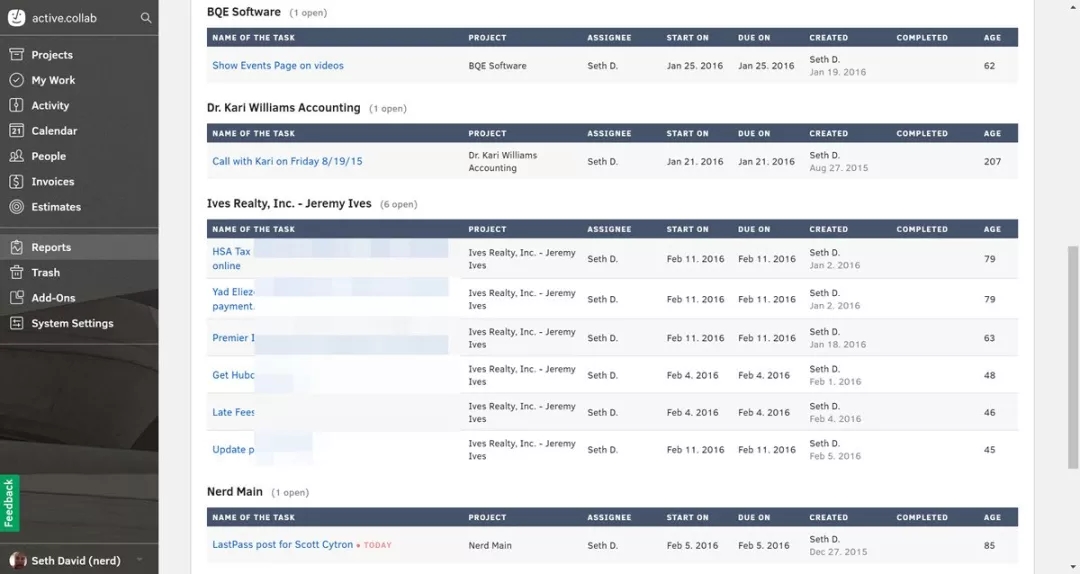Image resolution: width=1080 pixels, height=574 pixels.
Task: Click the Calendar sidebar icon
Action: coord(17,131)
